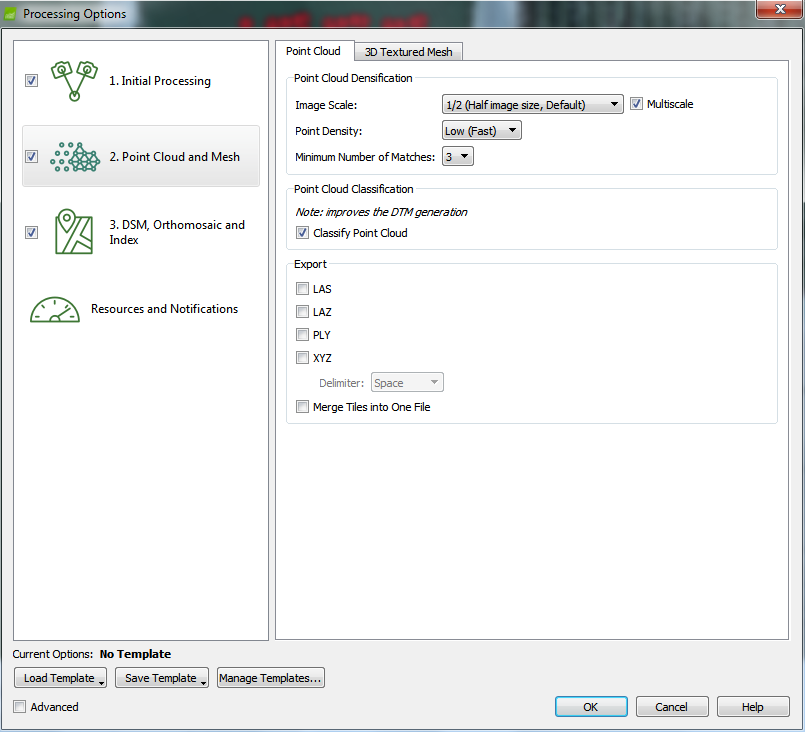The image size is (805, 732).
Task: Click the Cancel button
Action: tap(672, 707)
